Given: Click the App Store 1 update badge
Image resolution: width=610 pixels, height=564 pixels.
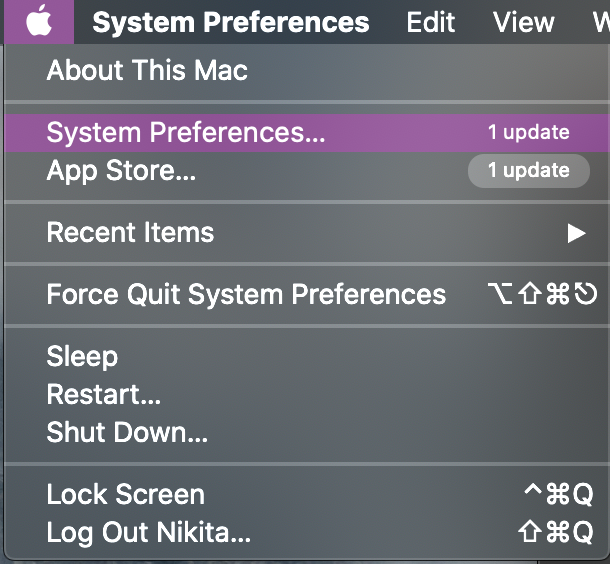Looking at the screenshot, I should coord(528,170).
